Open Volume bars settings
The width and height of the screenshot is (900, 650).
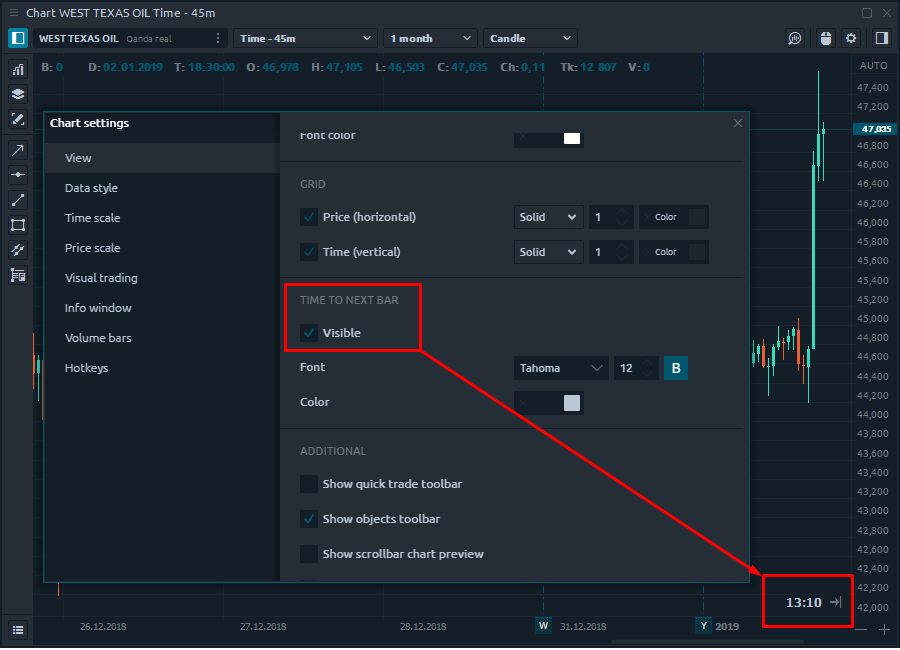pyautogui.click(x=162, y=338)
